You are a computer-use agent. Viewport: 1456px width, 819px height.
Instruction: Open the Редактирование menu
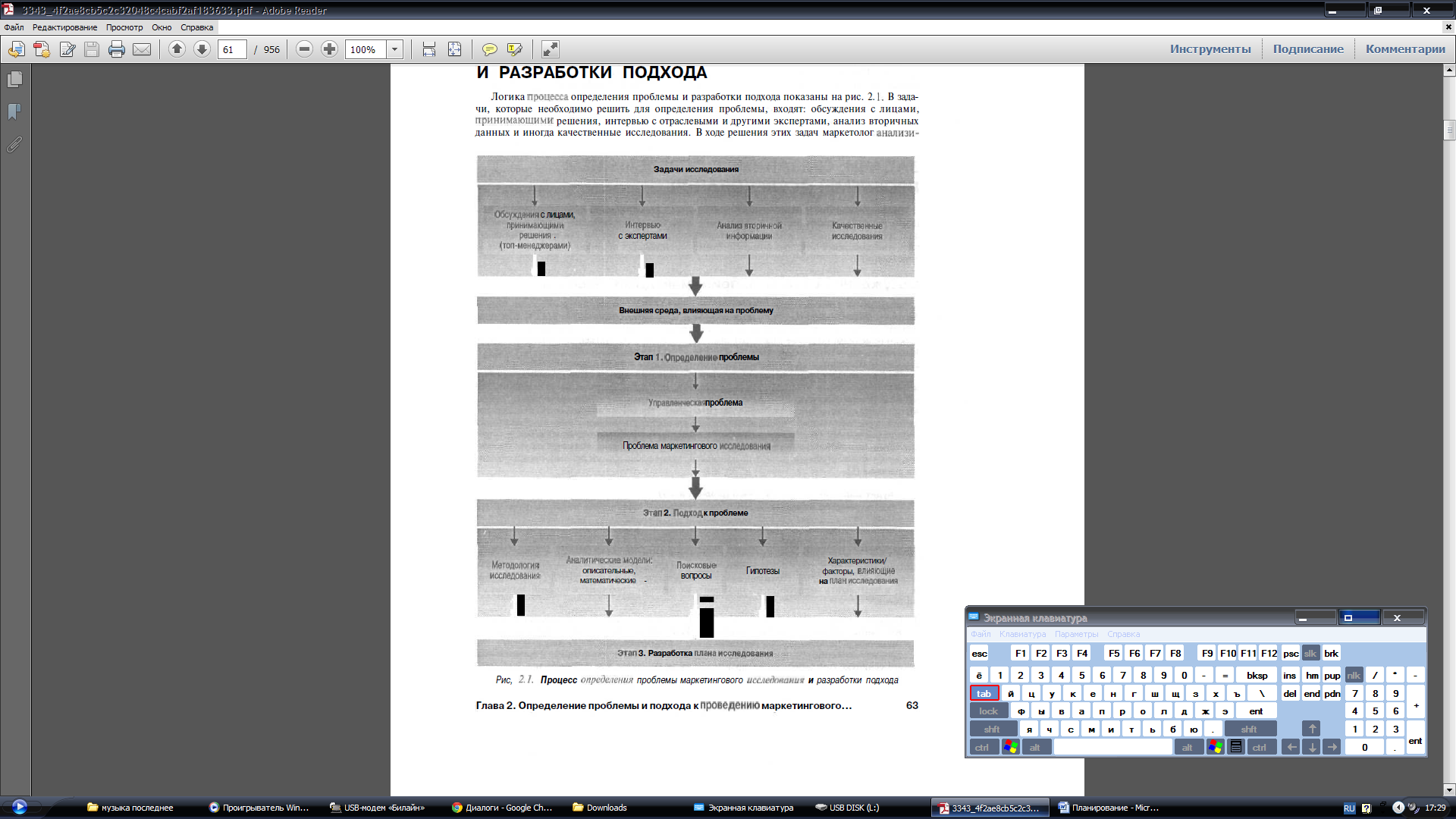point(64,27)
